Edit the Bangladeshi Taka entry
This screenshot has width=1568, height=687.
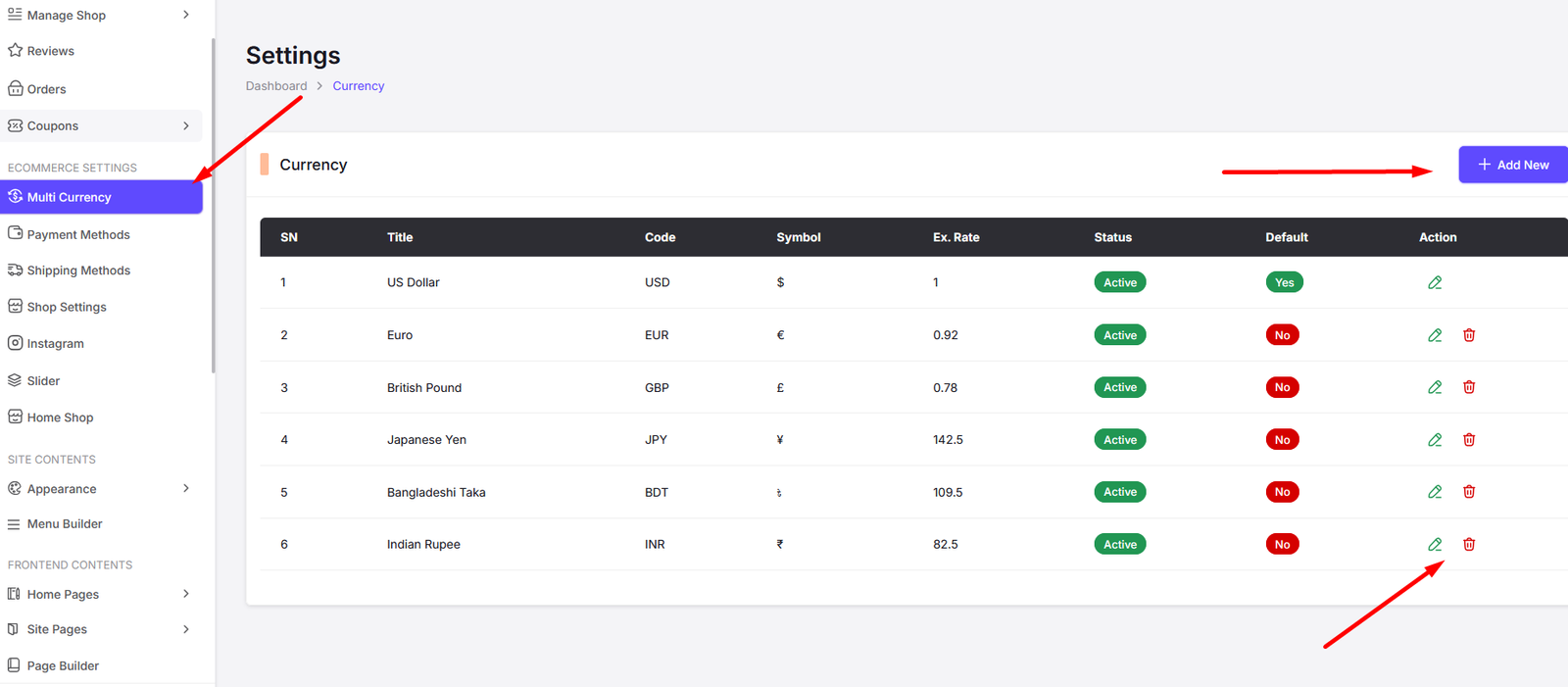(1435, 492)
